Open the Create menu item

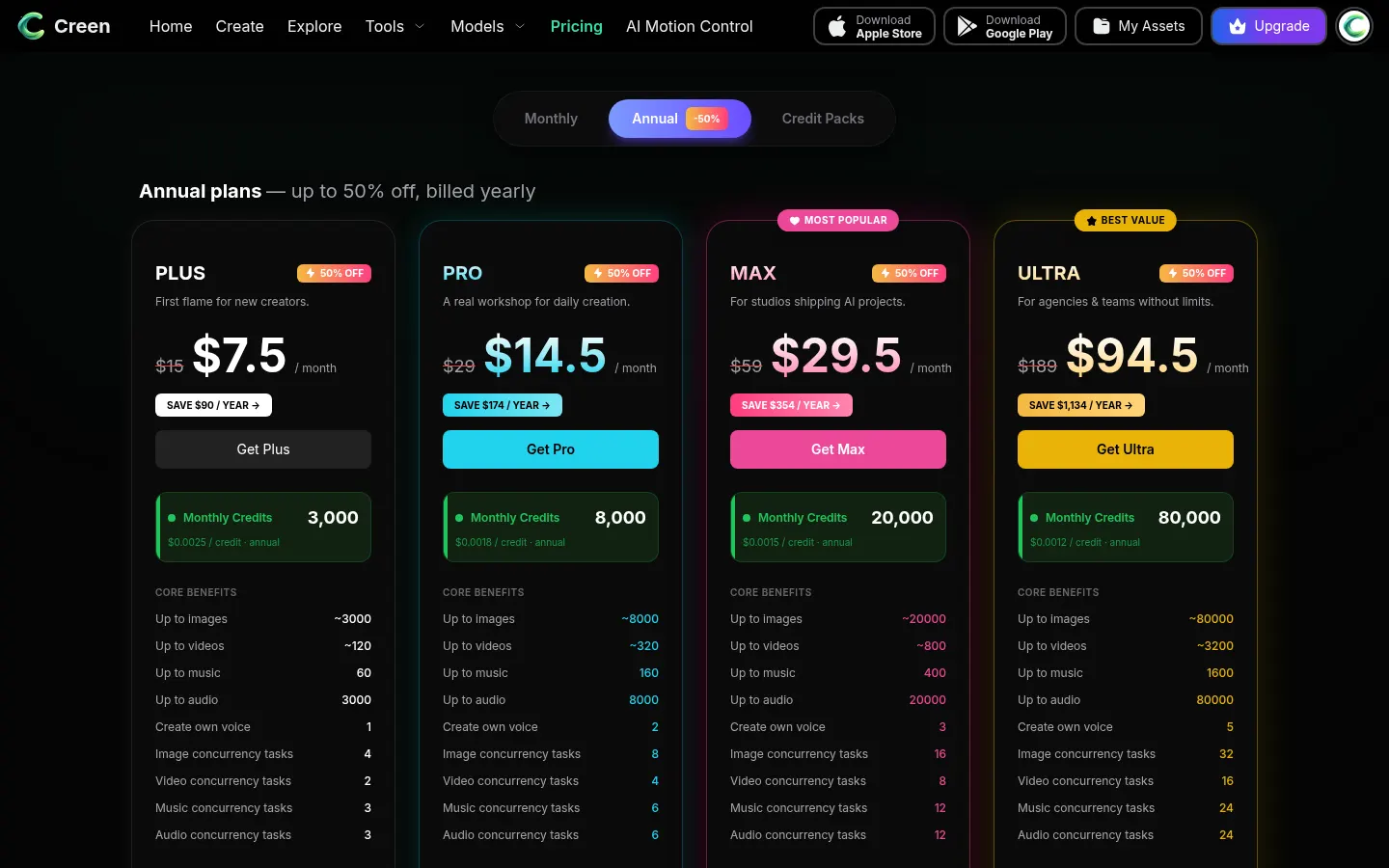pyautogui.click(x=239, y=26)
